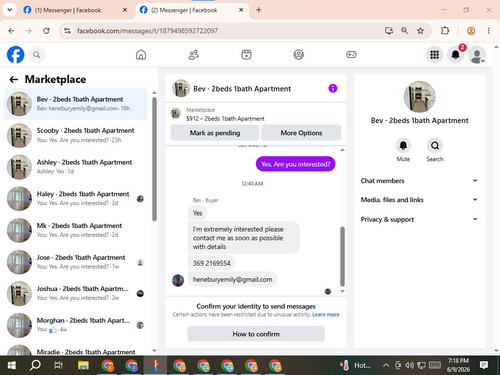
Task: Open the Bev conversation in the list
Action: tap(75, 104)
